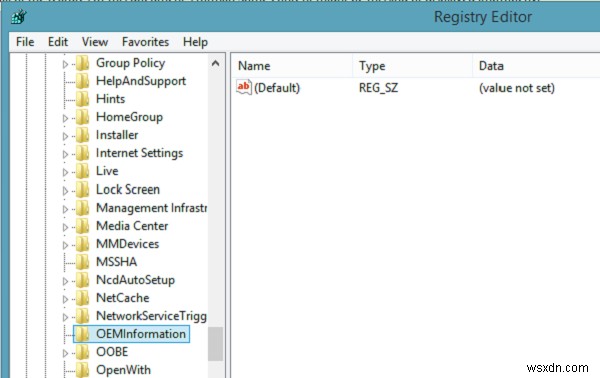The image size is (600, 378).
Task: Expand the OOBE key
Action: coord(65,353)
